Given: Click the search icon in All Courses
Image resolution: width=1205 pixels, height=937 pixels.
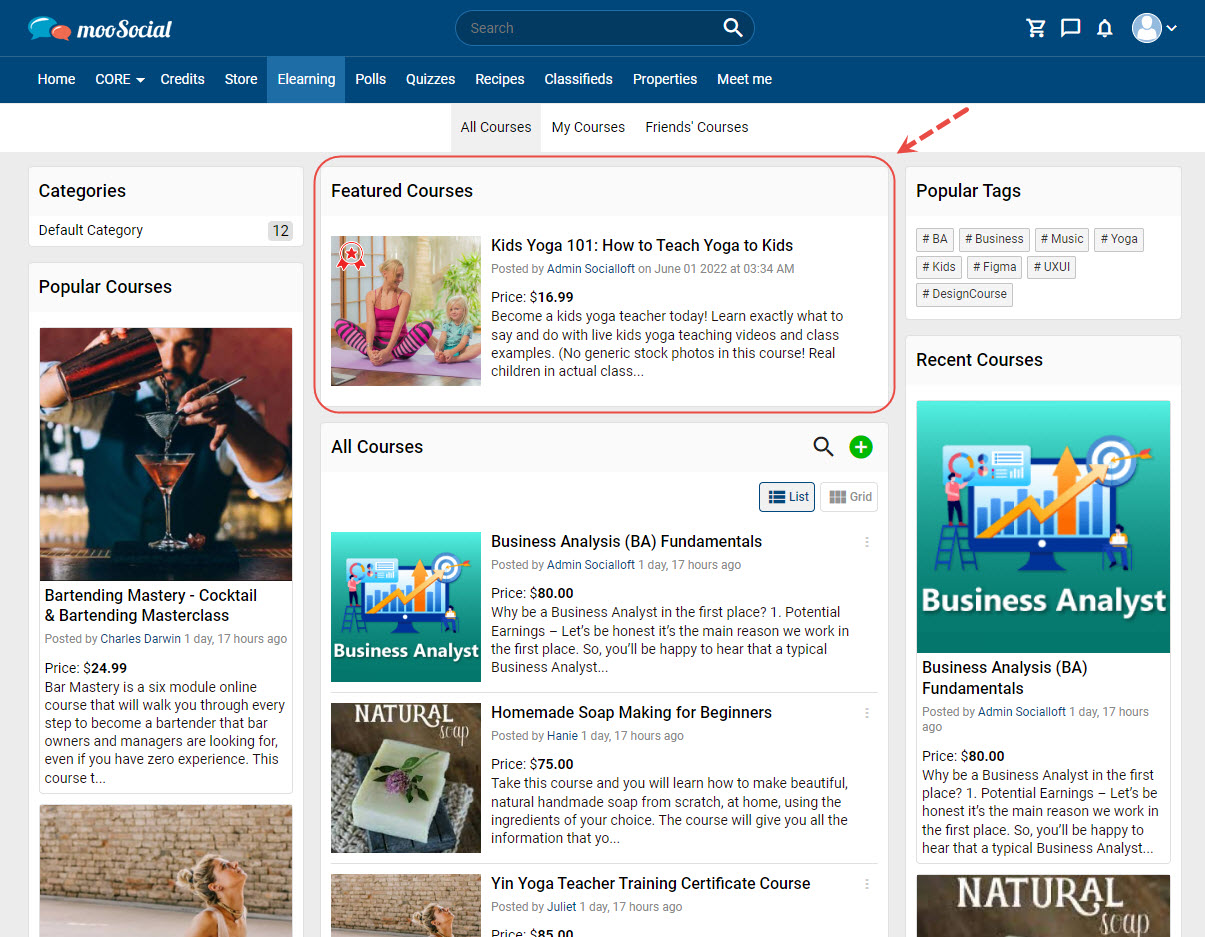Looking at the screenshot, I should (x=823, y=447).
